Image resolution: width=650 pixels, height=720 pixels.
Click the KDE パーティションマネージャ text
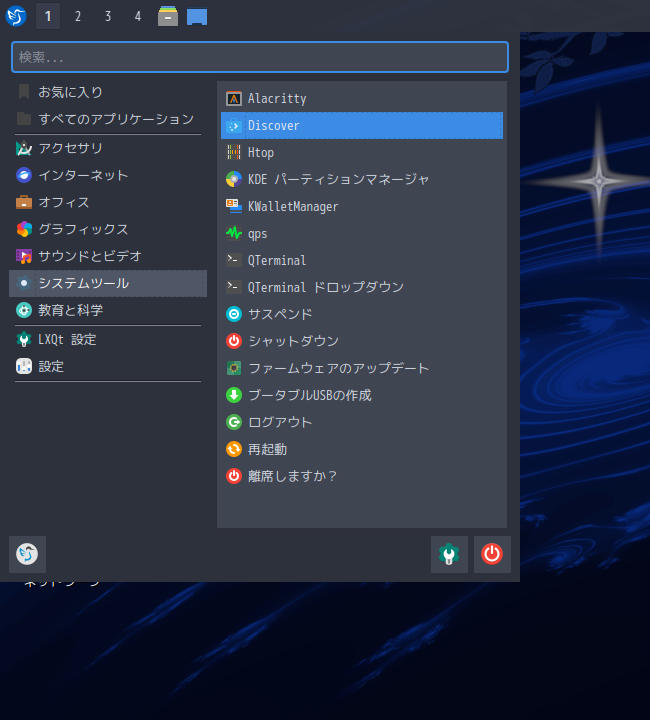point(338,179)
